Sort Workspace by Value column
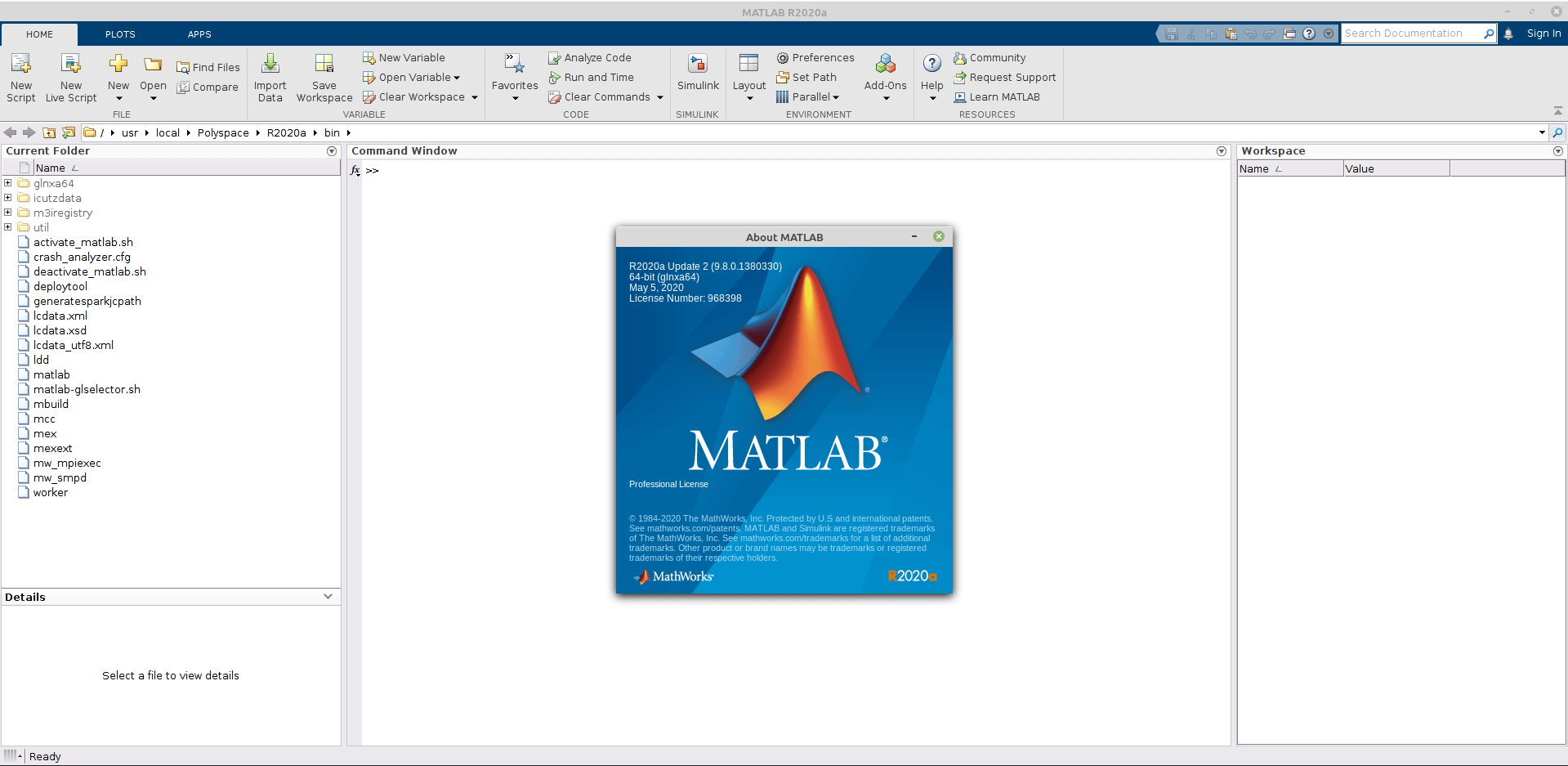Screen dimensions: 1568x766 pos(1396,168)
